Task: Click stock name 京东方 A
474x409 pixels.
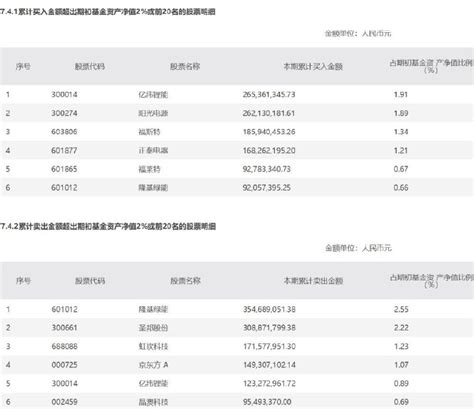Action: 153,365
